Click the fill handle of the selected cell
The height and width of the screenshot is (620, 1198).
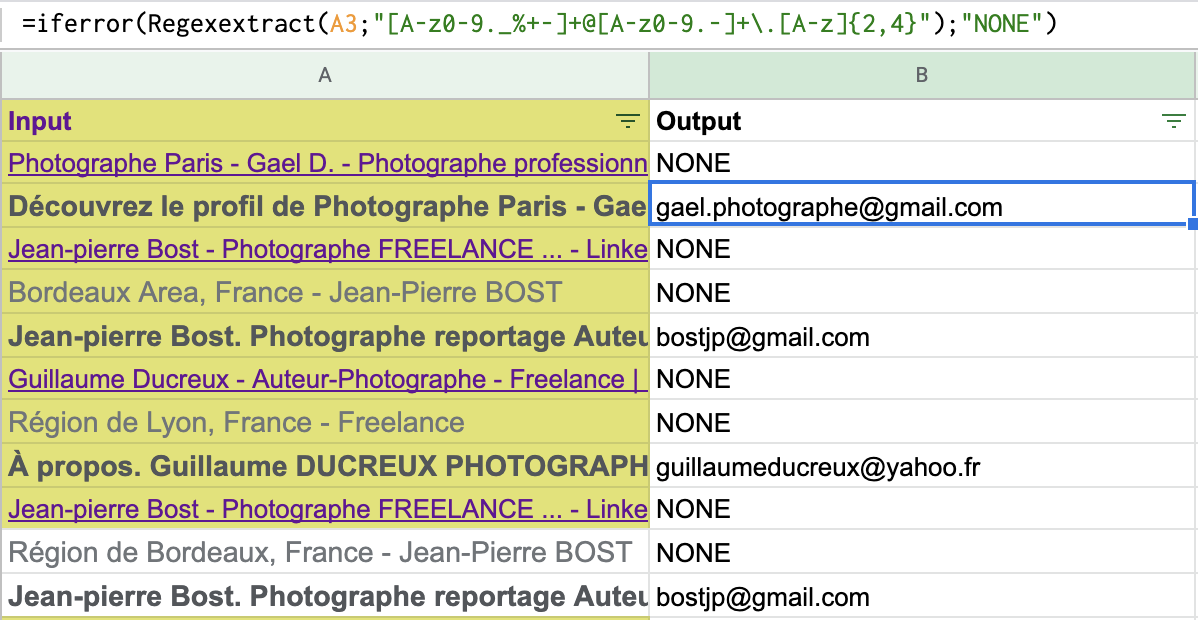1193,225
